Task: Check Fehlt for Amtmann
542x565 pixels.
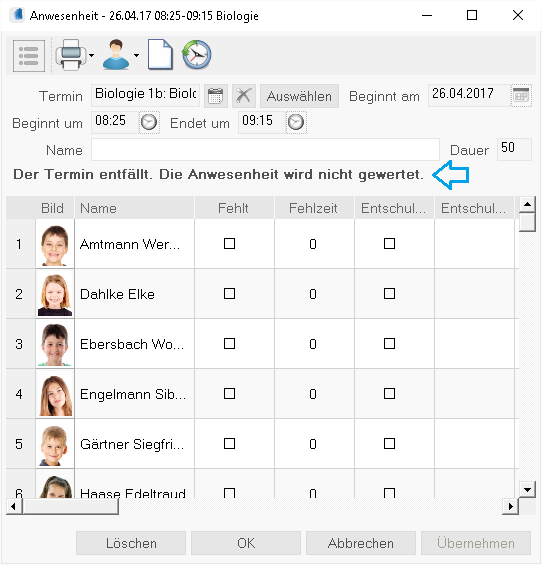Action: tap(230, 244)
